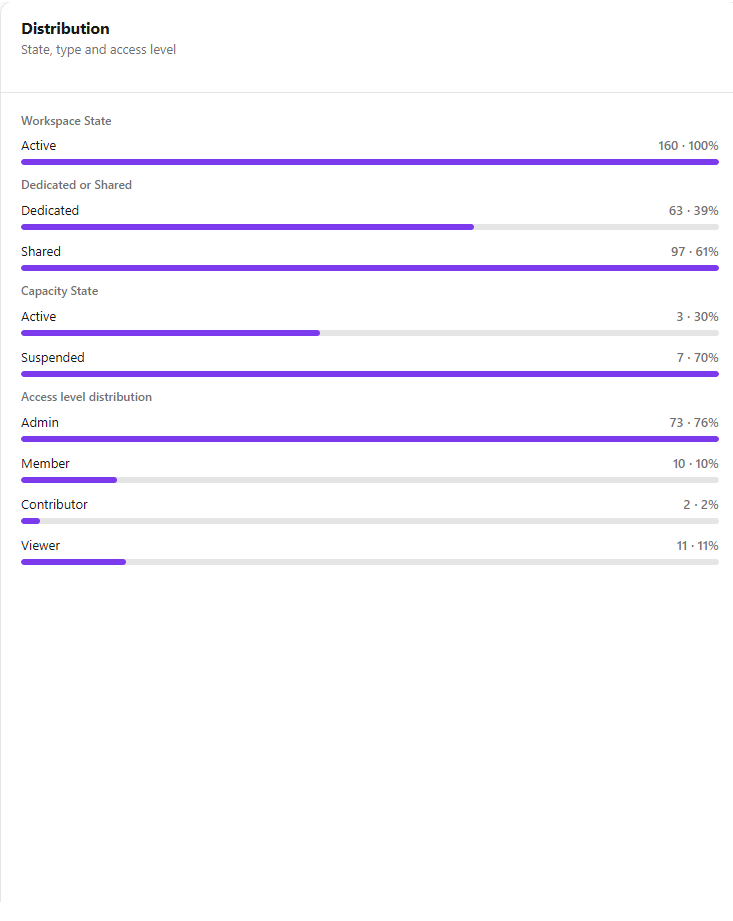Select the Suspended progress bar
The height and width of the screenshot is (921, 733).
click(x=370, y=374)
